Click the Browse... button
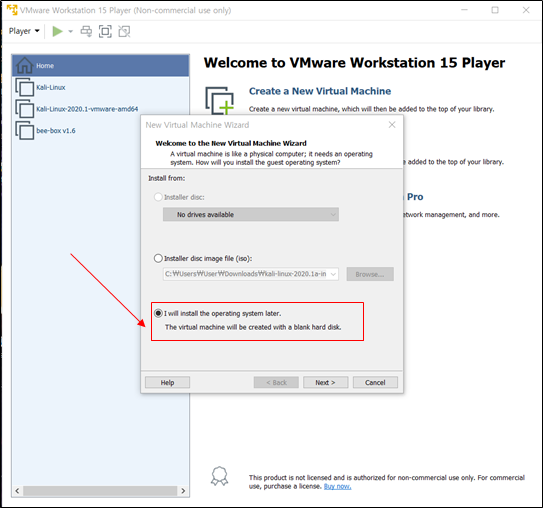 click(370, 274)
